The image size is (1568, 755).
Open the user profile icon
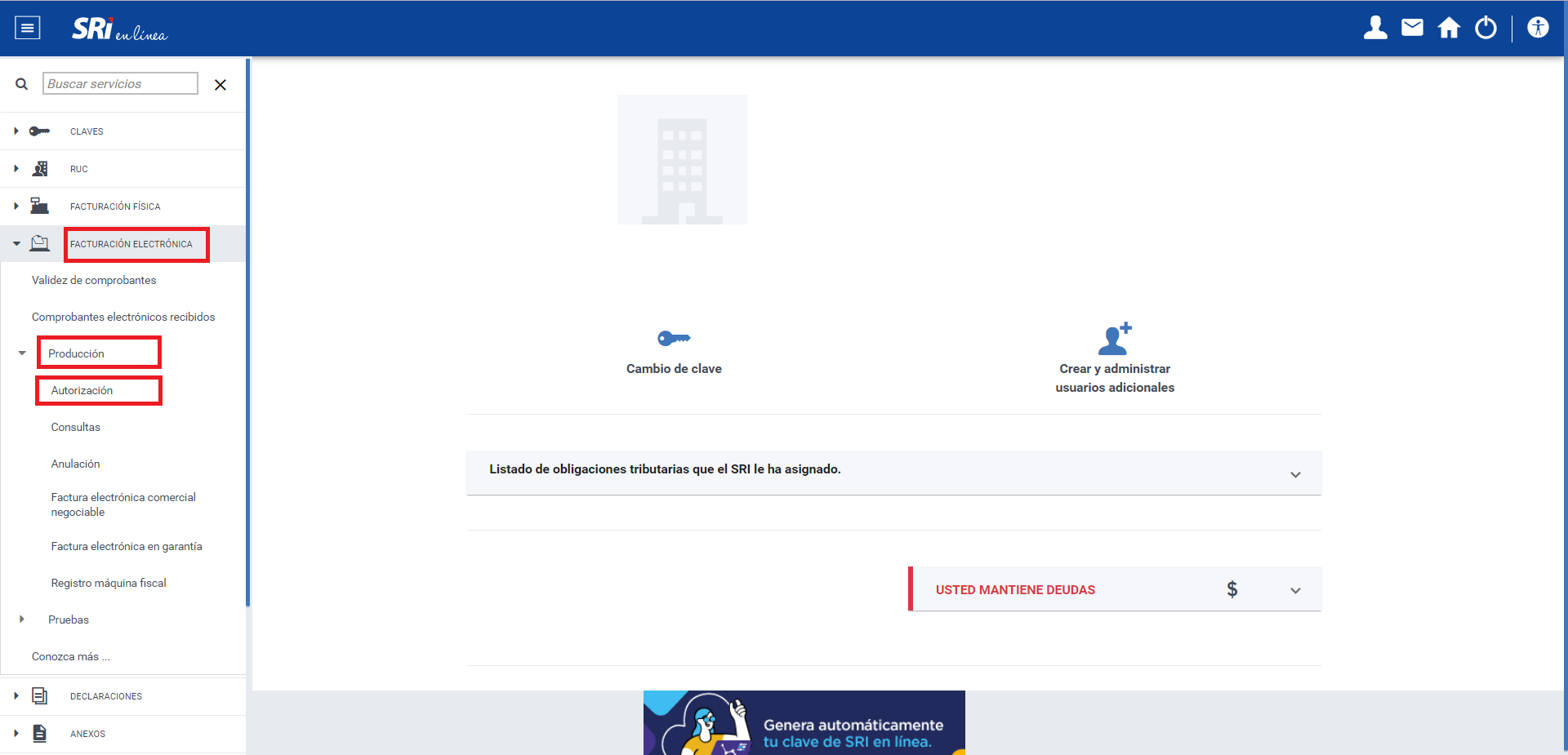pyautogui.click(x=1375, y=28)
